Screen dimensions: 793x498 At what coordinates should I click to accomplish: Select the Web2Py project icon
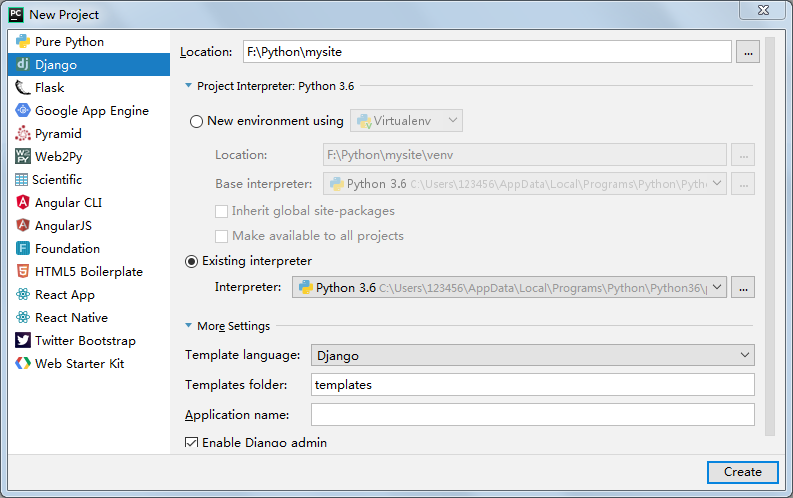coord(23,156)
